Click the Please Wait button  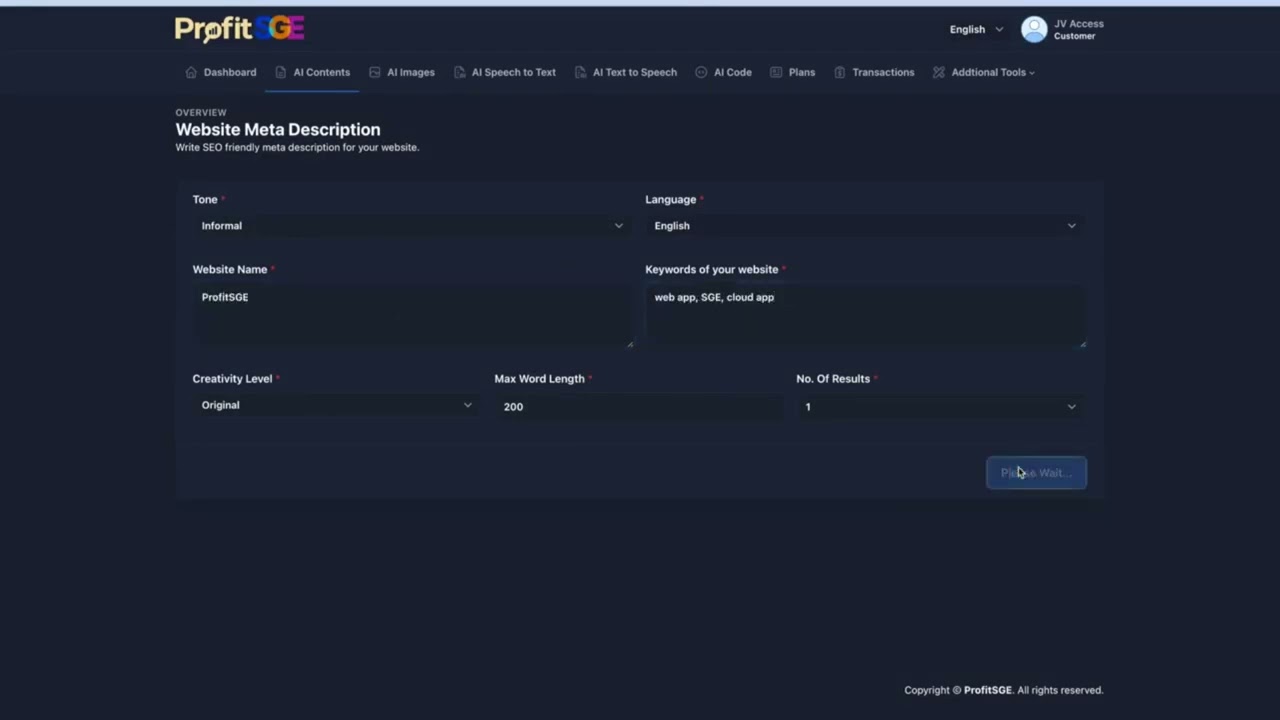click(x=1036, y=473)
